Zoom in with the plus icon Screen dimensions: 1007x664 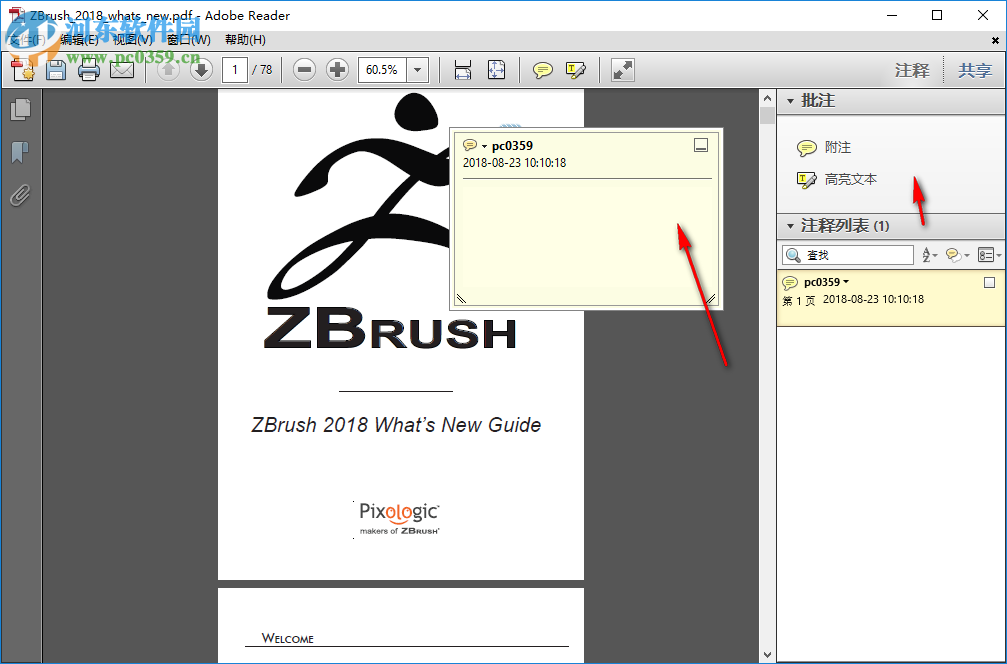(337, 70)
